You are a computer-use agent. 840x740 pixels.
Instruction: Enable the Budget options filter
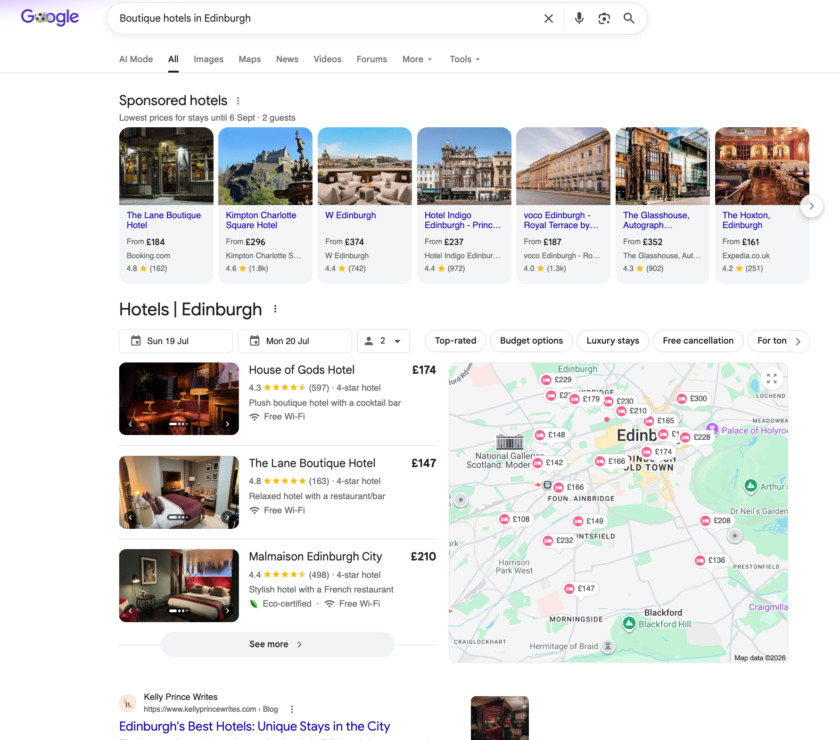pos(531,341)
